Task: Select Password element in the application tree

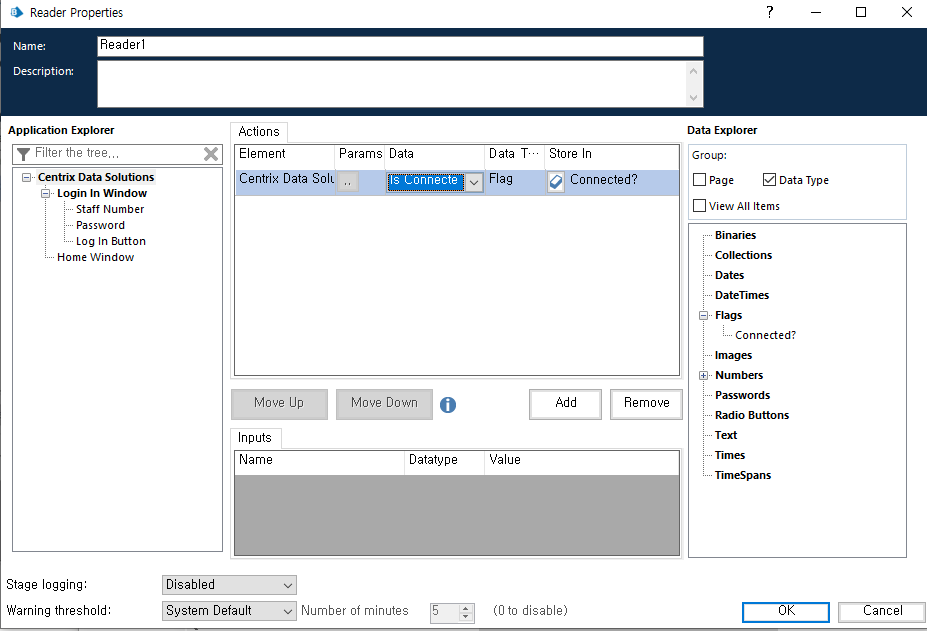Action: tap(101, 225)
